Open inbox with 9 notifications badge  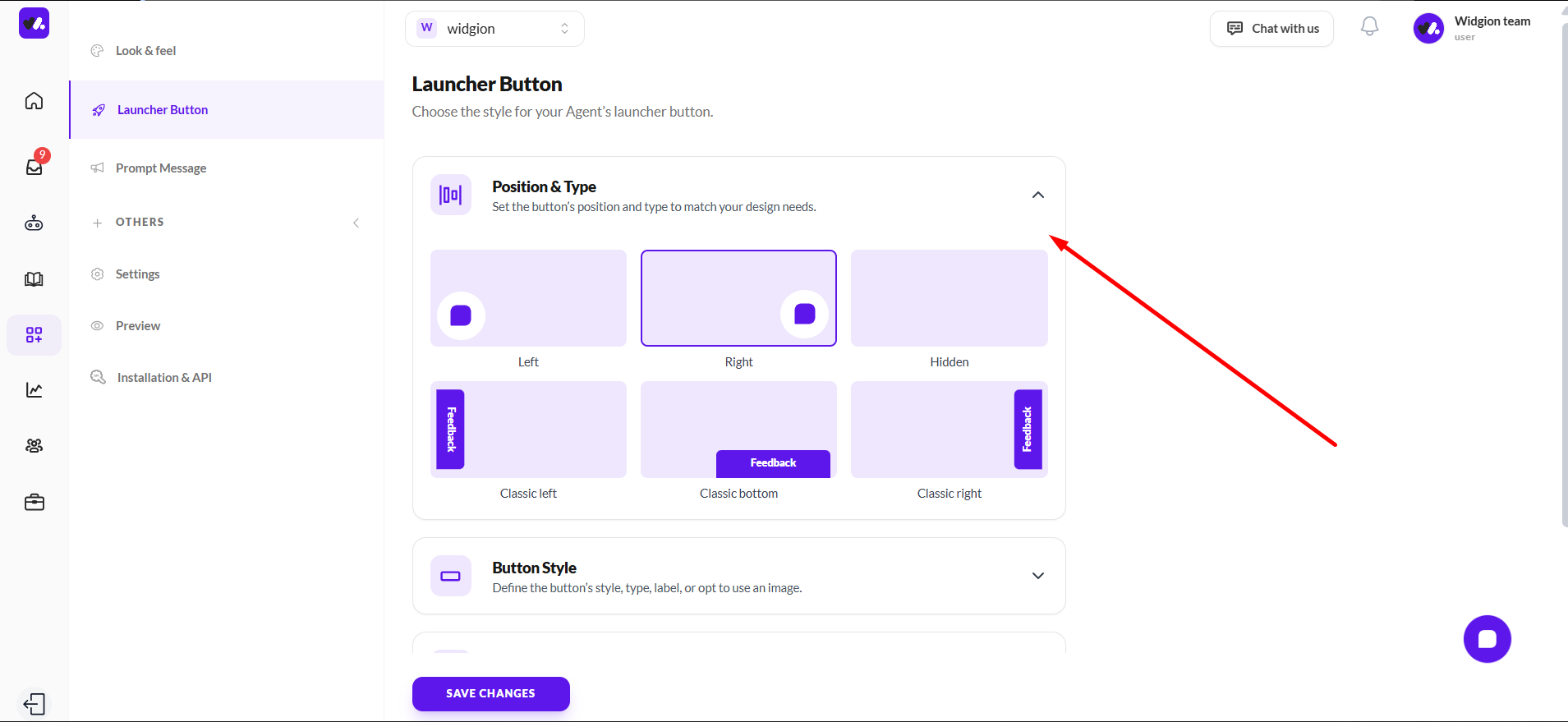pyautogui.click(x=34, y=166)
